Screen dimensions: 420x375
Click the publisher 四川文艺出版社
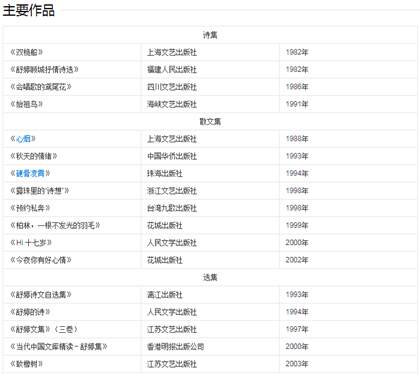(172, 87)
